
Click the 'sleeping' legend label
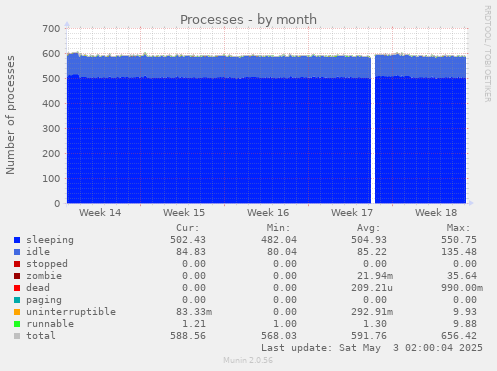click(50, 240)
